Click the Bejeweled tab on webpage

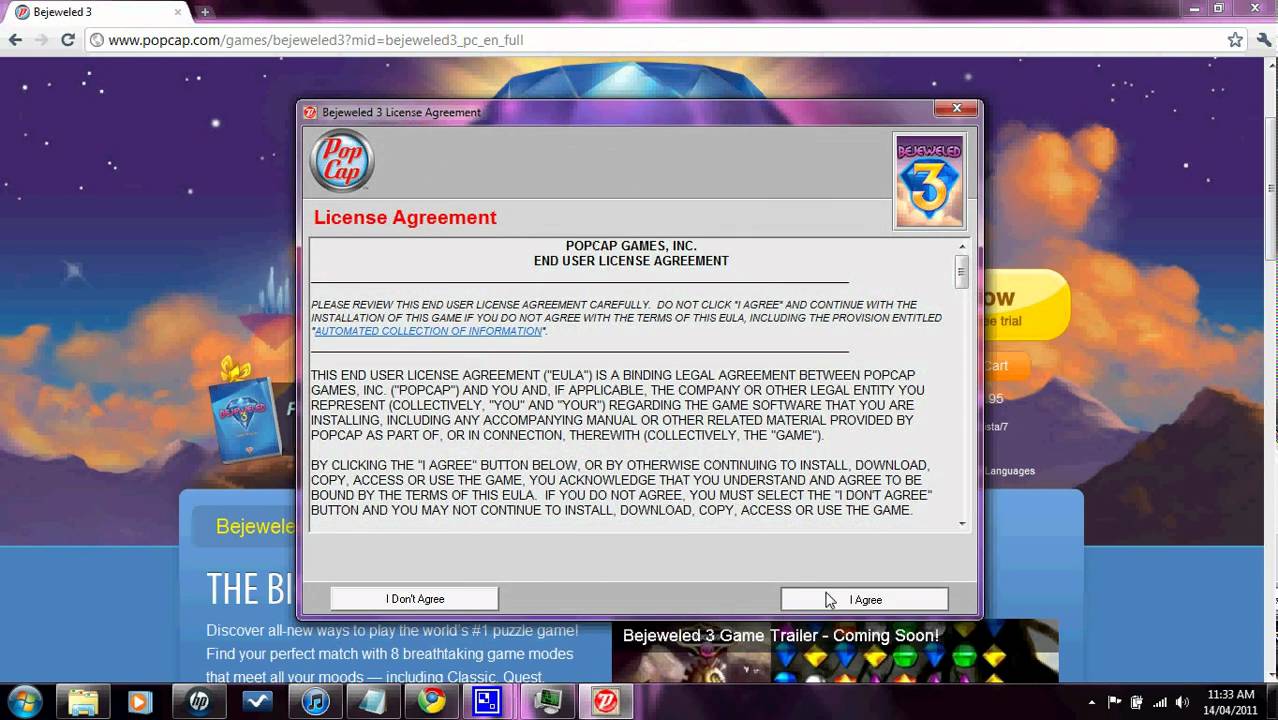click(x=245, y=526)
